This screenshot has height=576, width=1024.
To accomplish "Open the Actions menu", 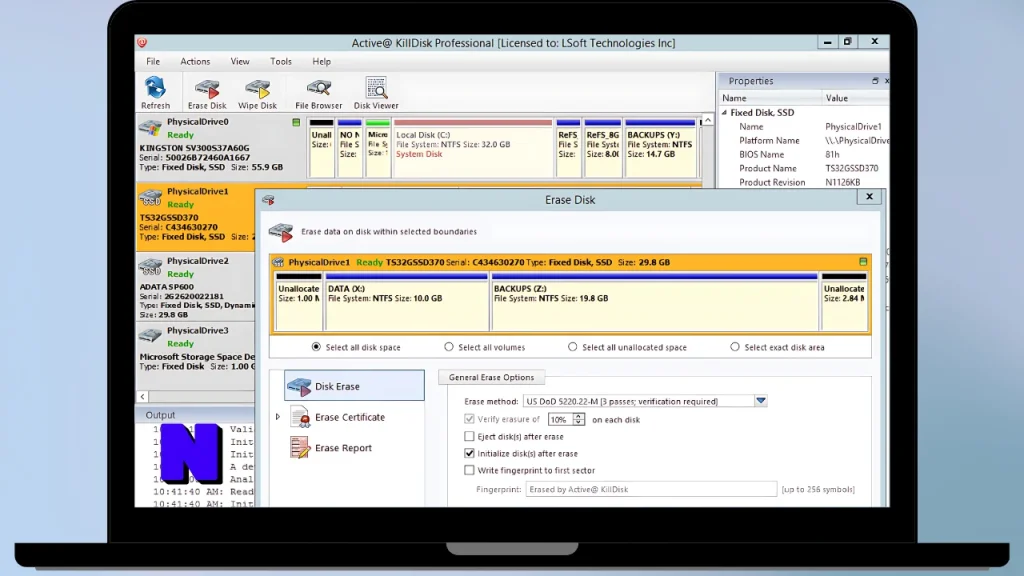I will coord(195,61).
